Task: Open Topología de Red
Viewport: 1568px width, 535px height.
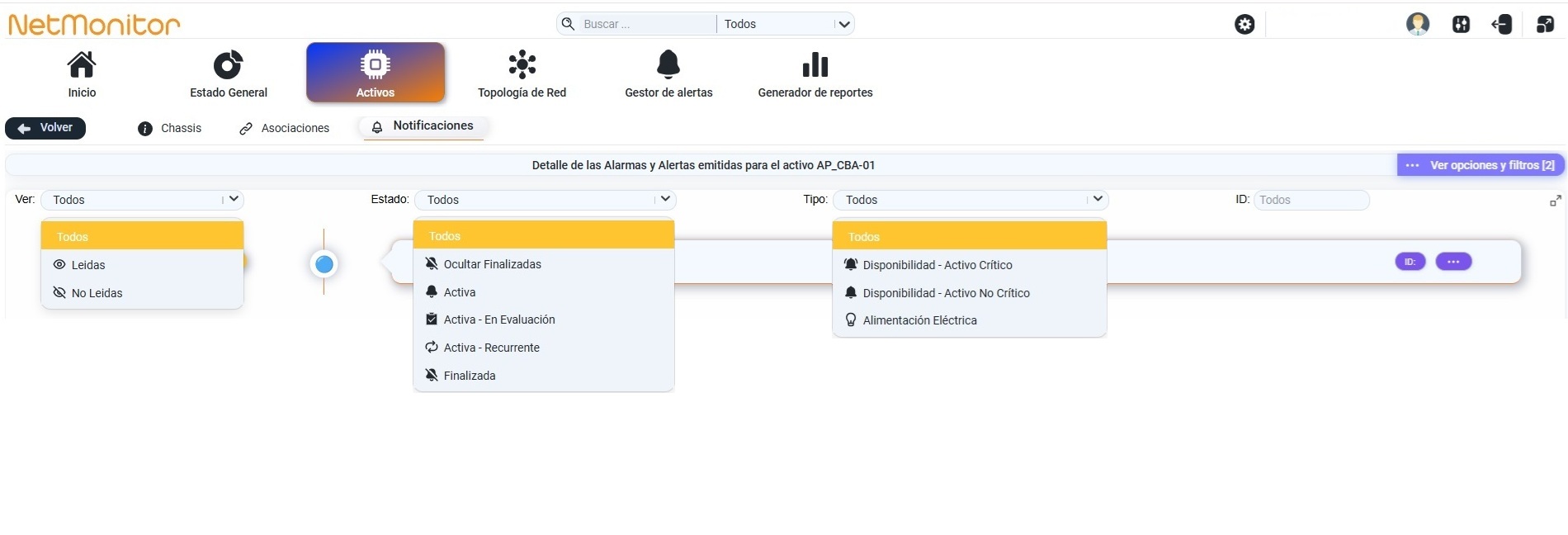Action: [x=522, y=74]
